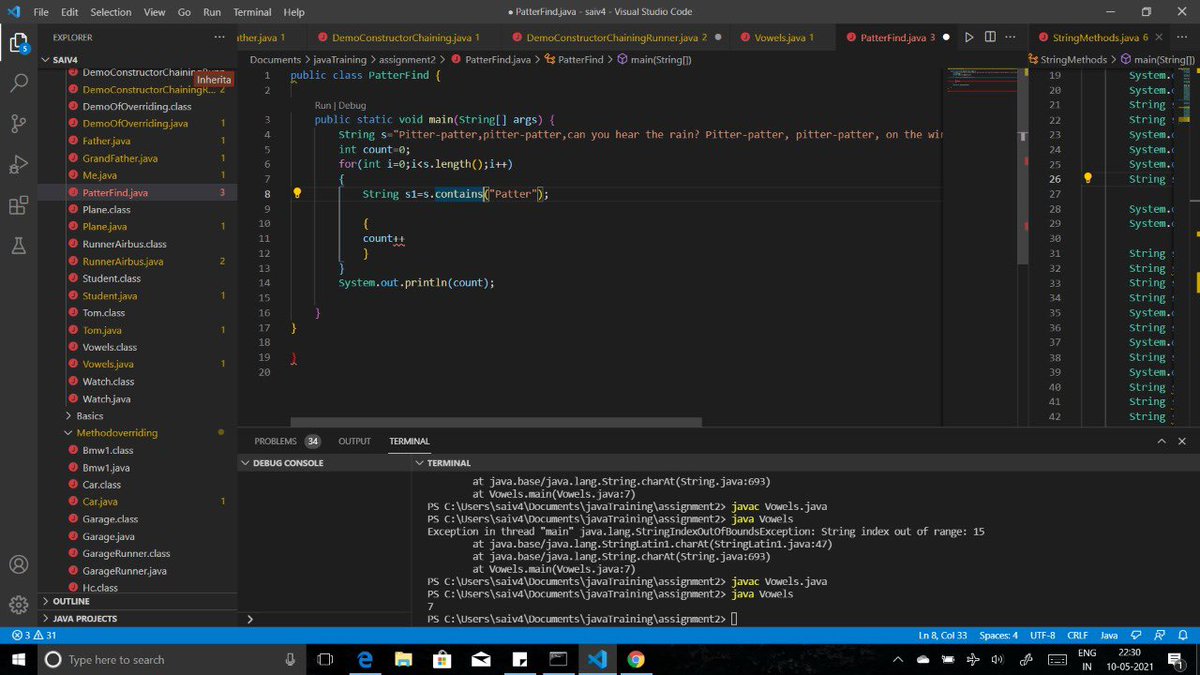Run main via the Run | Debug code lens
This screenshot has height=675, width=1200.
pyautogui.click(x=319, y=104)
